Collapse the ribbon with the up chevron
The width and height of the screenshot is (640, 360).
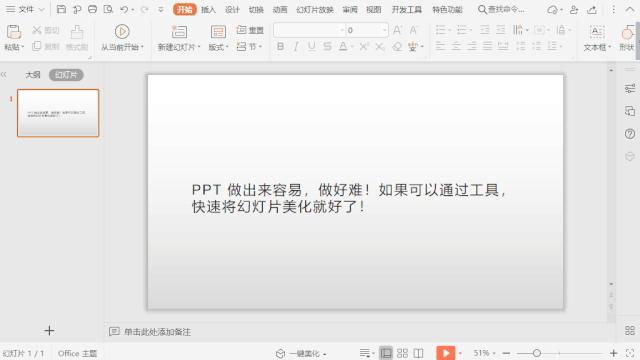coord(630,9)
